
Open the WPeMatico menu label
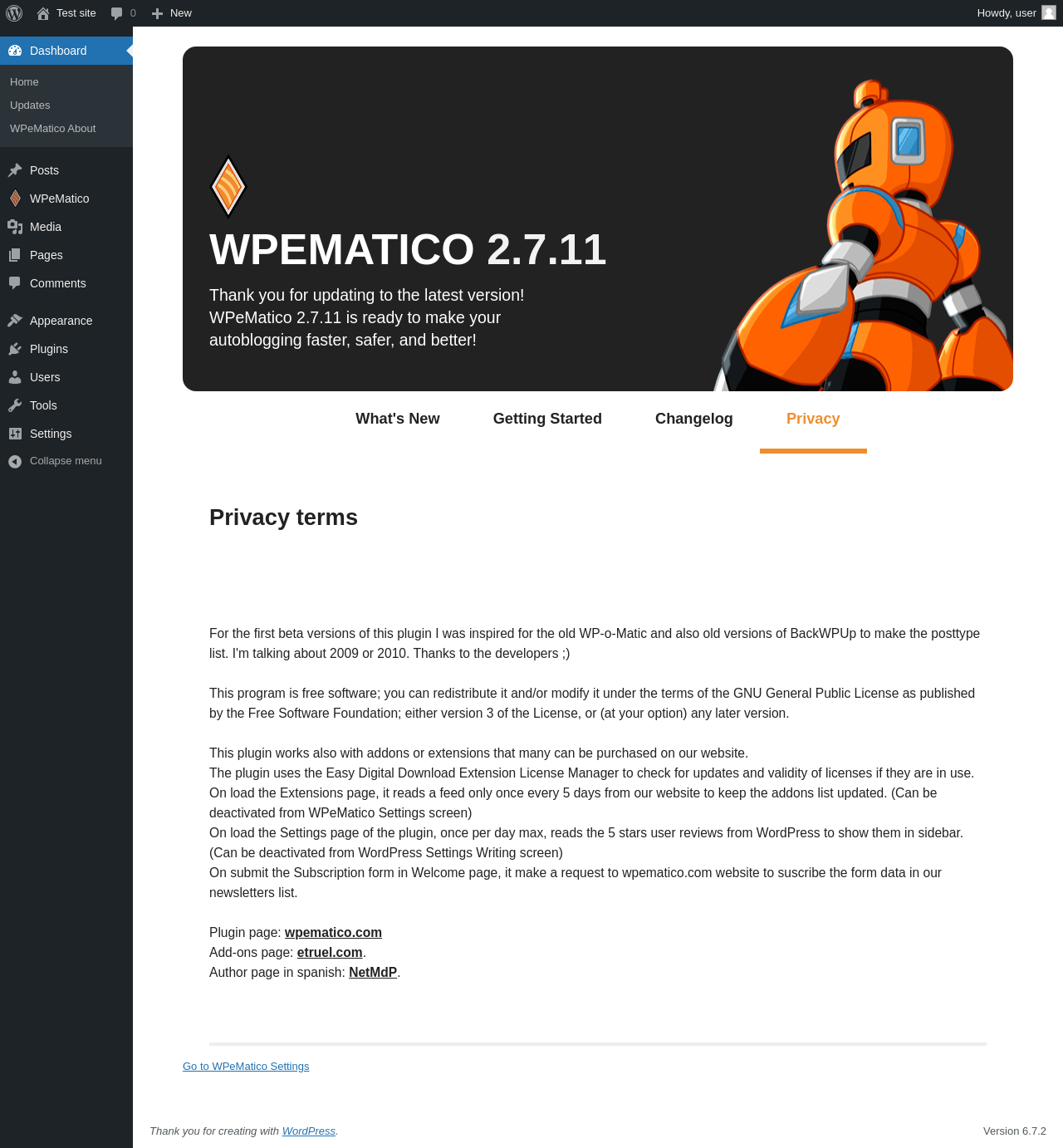[59, 199]
